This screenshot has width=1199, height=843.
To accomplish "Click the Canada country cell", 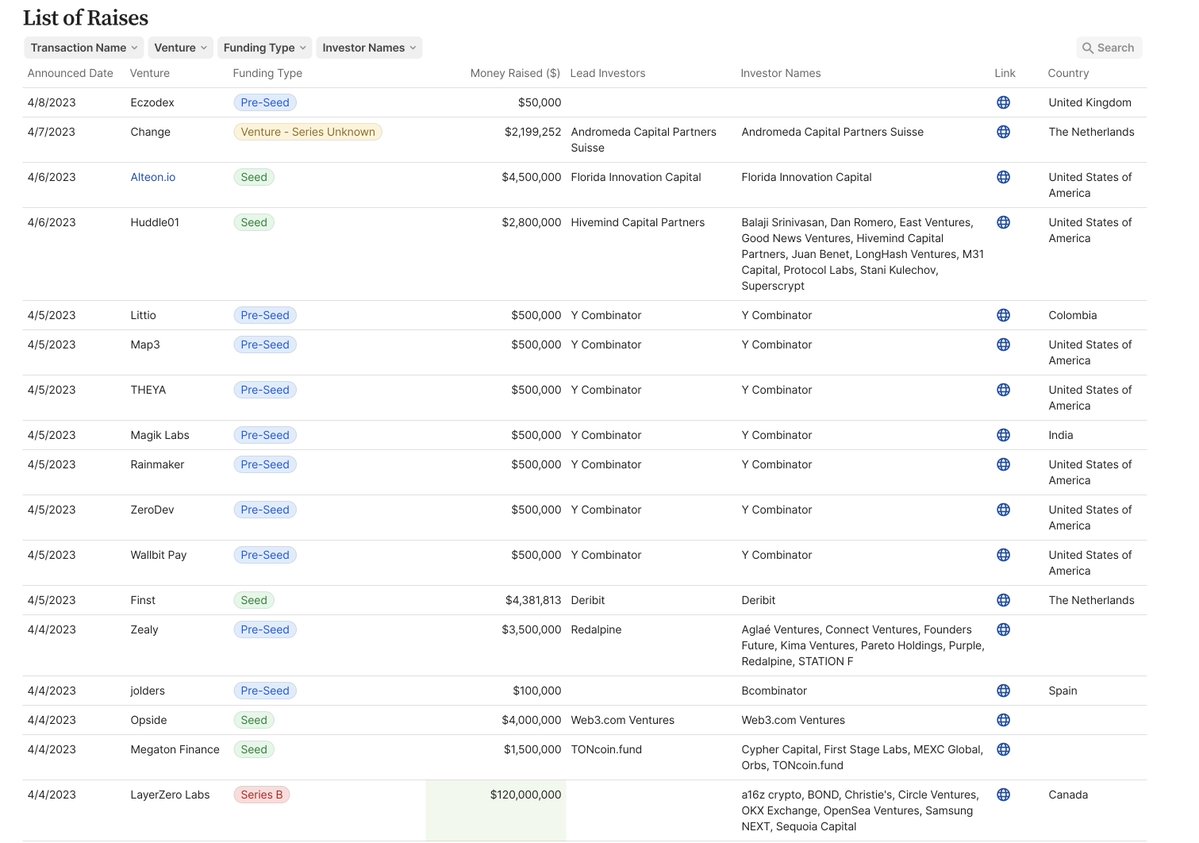I will point(1068,795).
